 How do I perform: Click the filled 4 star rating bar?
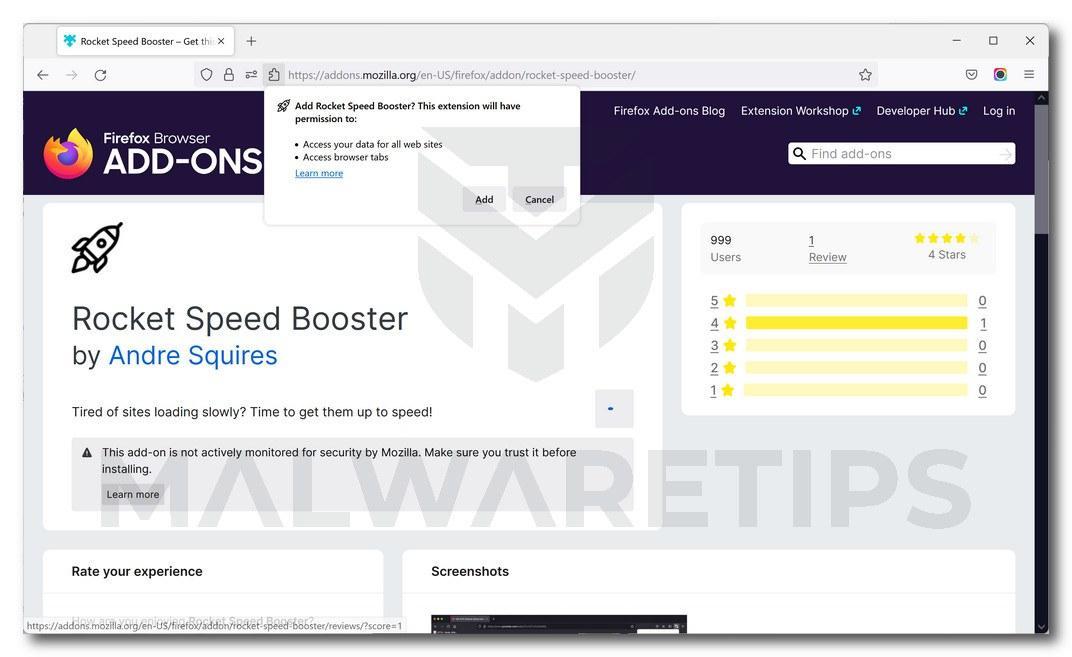click(x=856, y=323)
